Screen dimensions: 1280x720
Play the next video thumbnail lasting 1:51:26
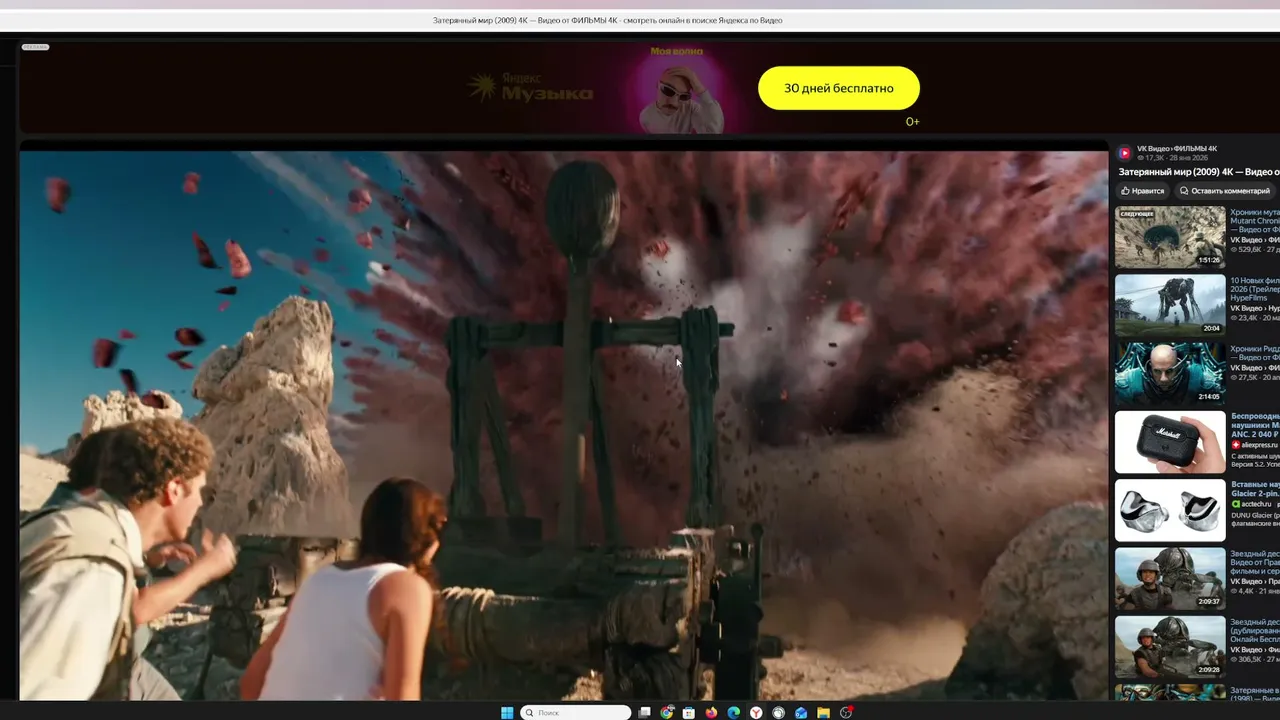pos(1170,238)
